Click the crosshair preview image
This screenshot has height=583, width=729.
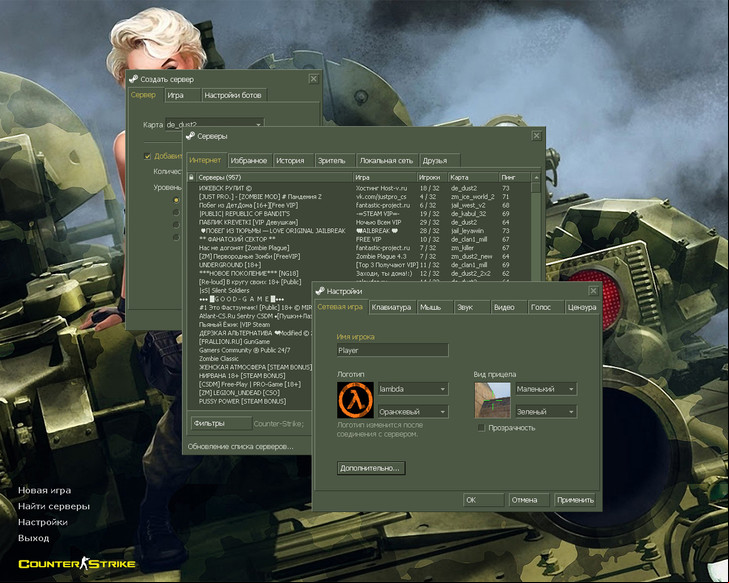click(492, 400)
